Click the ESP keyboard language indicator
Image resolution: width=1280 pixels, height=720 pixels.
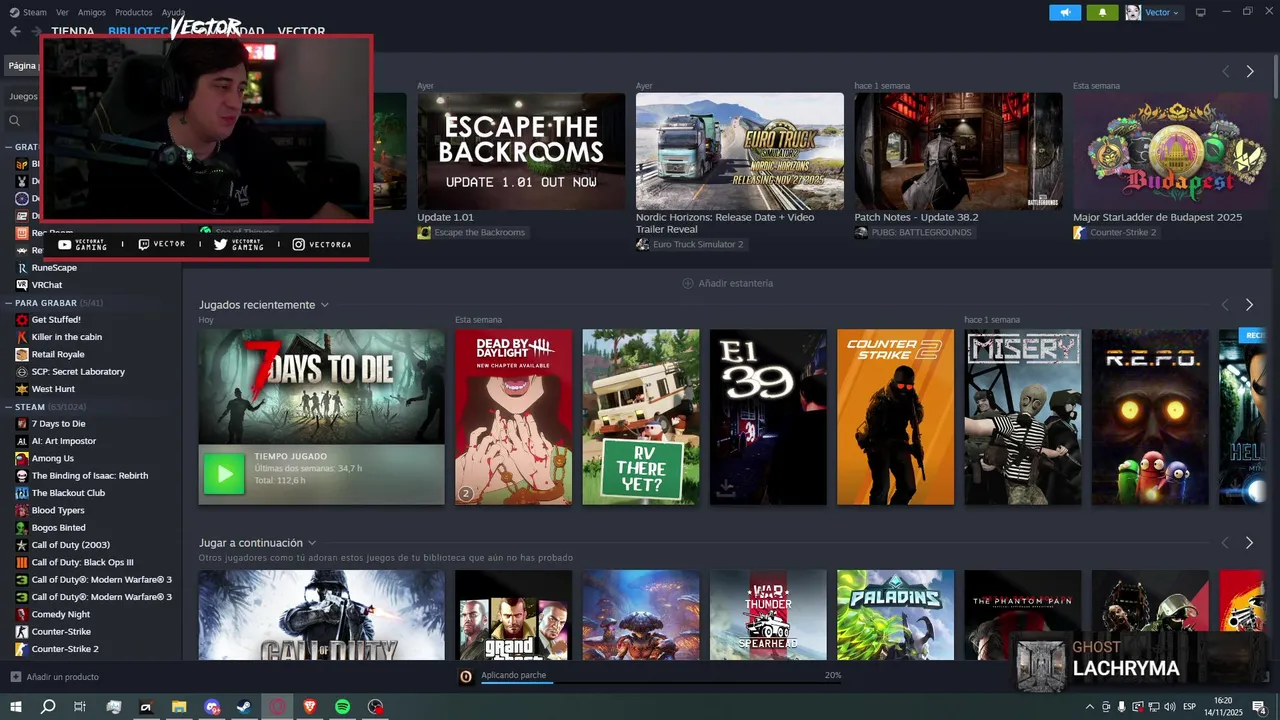(1189, 707)
